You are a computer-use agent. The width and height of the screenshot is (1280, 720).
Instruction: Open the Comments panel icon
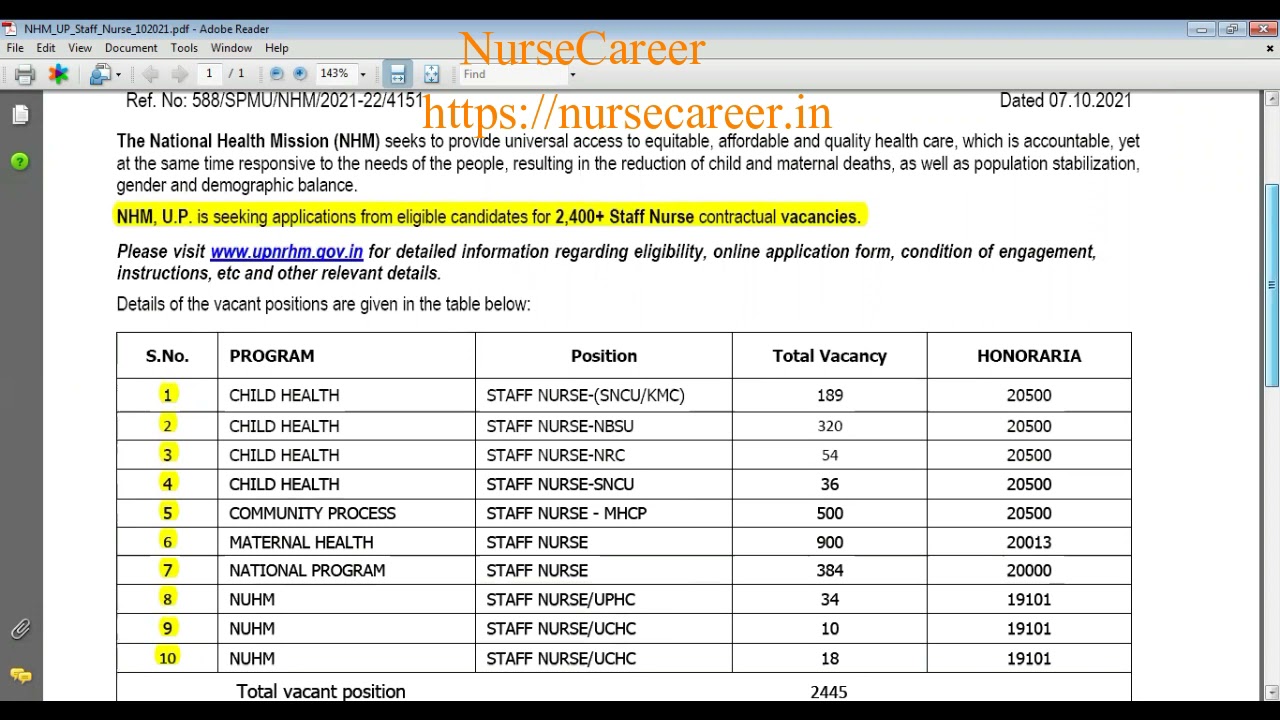pos(20,676)
